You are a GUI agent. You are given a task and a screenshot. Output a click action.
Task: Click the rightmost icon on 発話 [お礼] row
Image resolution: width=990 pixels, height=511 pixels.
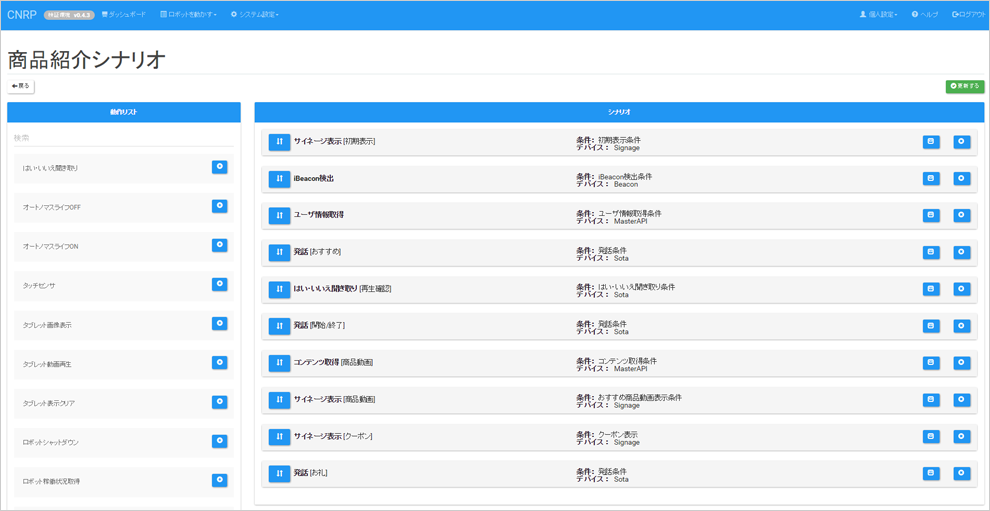962,473
